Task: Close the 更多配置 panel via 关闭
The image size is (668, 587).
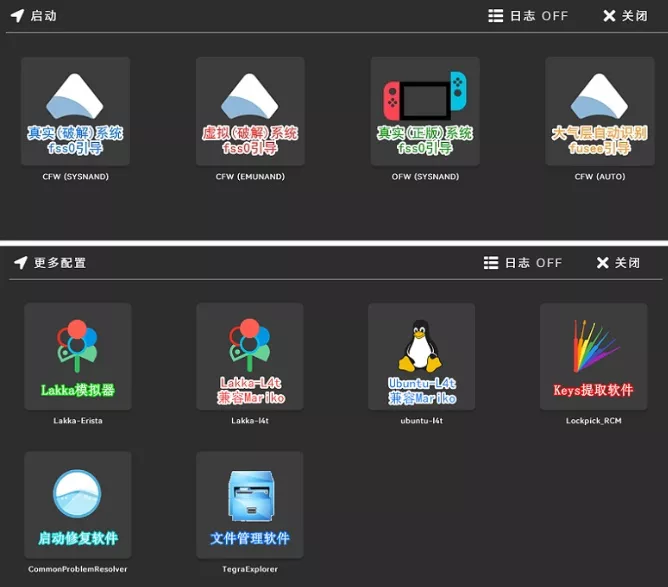Action: (x=618, y=263)
